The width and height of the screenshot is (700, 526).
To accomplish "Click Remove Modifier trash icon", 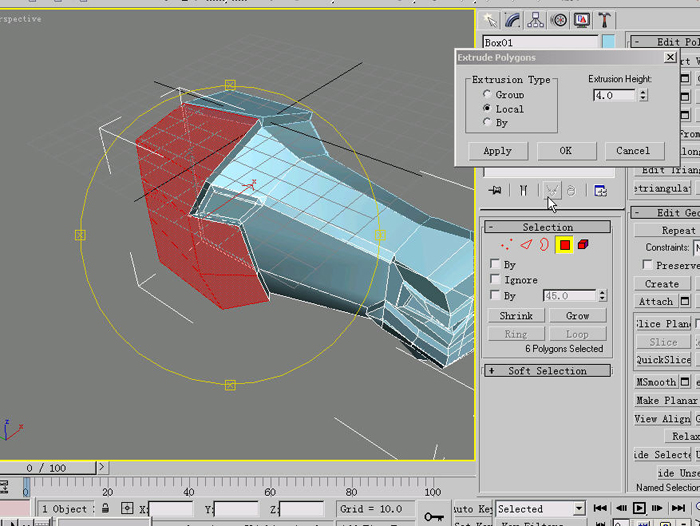I will [571, 191].
